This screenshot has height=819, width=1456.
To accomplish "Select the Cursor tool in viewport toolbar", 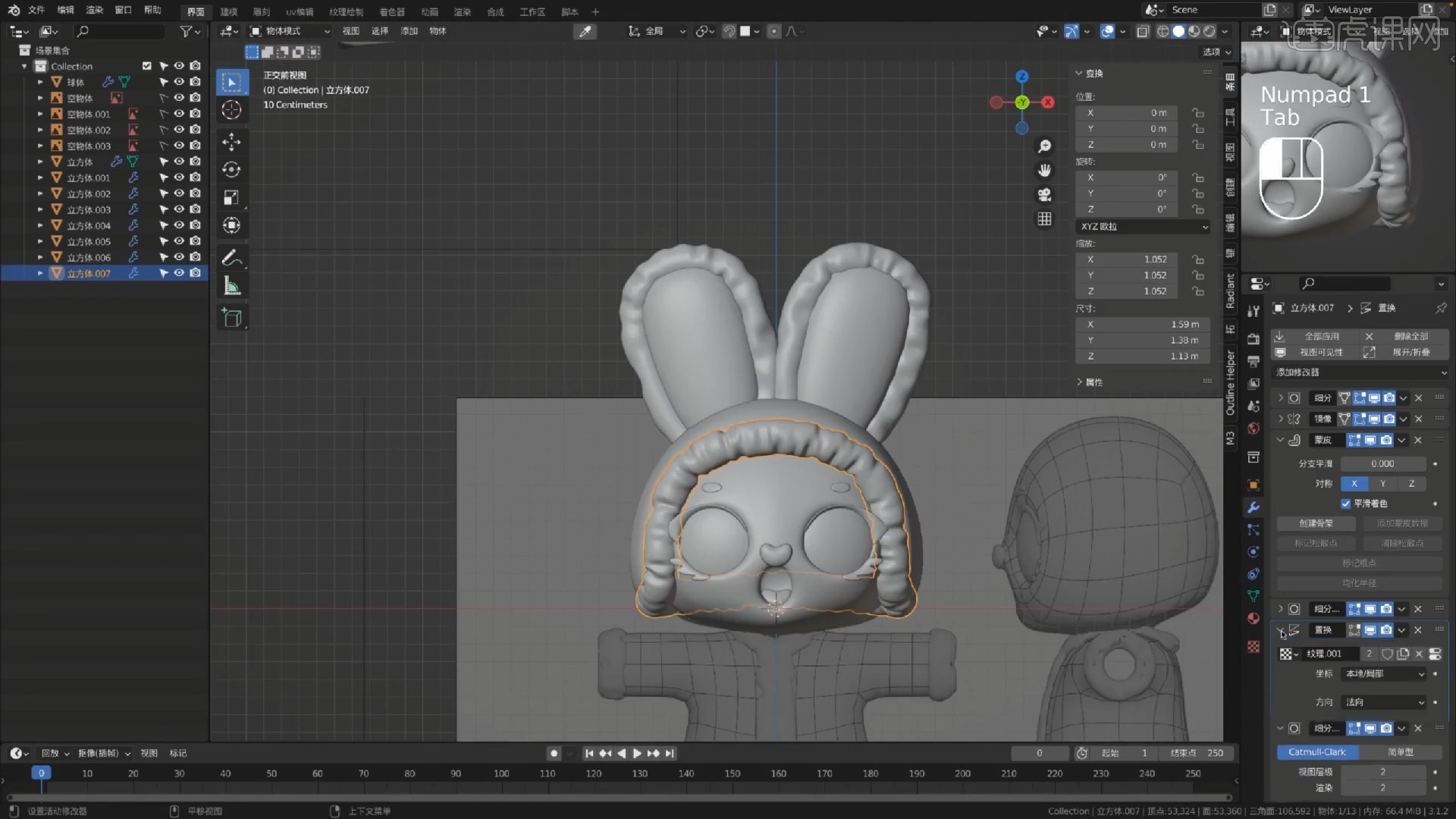I will click(231, 111).
